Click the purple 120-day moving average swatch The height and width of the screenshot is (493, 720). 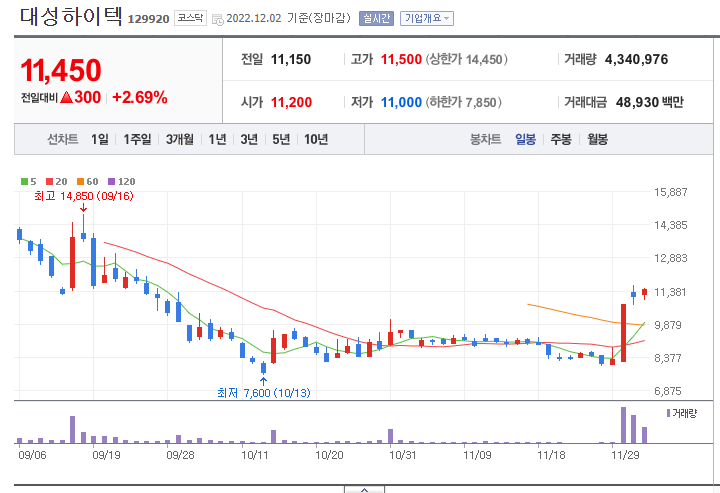(111, 182)
